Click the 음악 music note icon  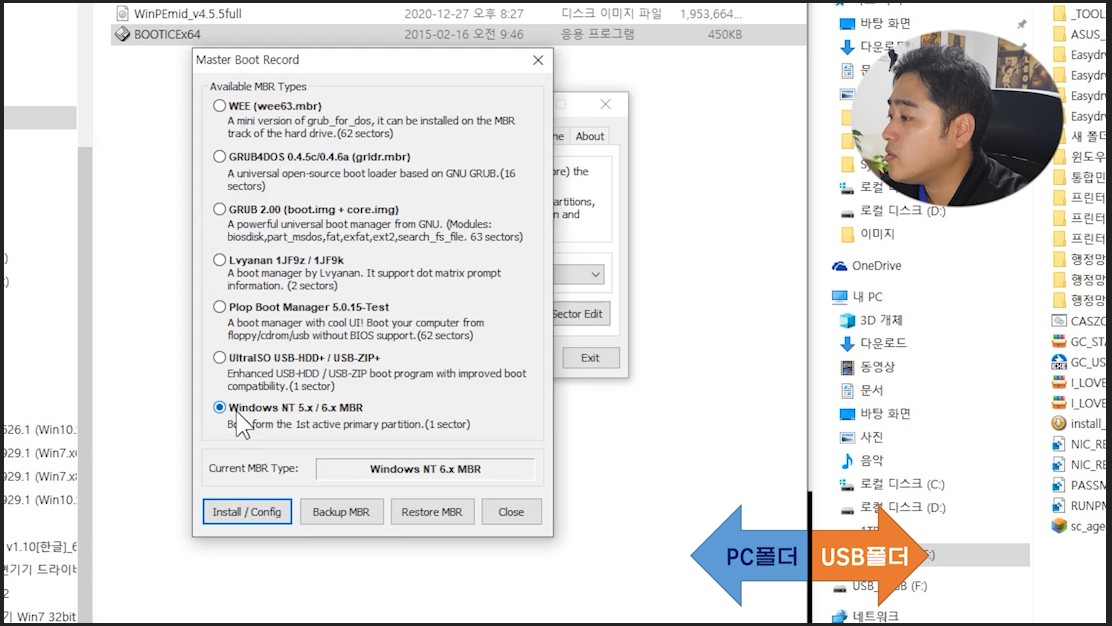847,461
